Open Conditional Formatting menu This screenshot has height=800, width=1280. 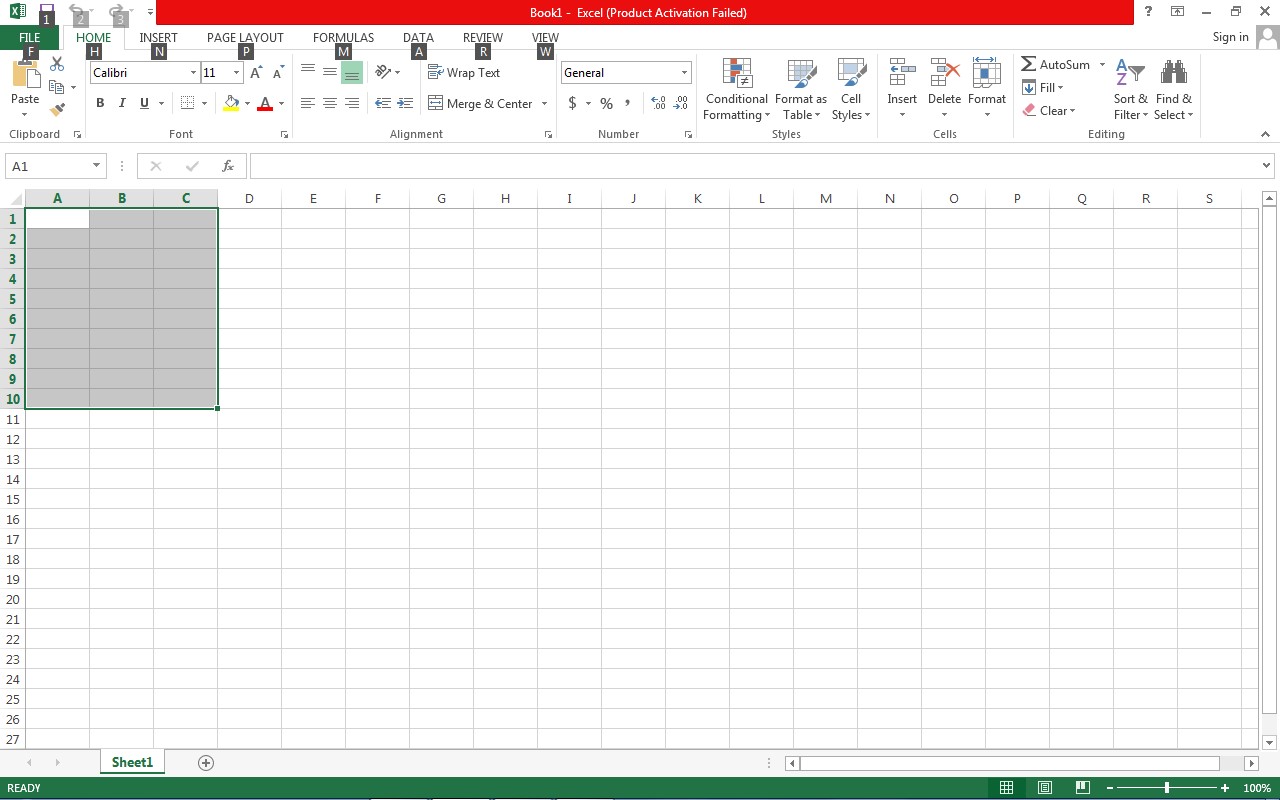pyautogui.click(x=736, y=90)
